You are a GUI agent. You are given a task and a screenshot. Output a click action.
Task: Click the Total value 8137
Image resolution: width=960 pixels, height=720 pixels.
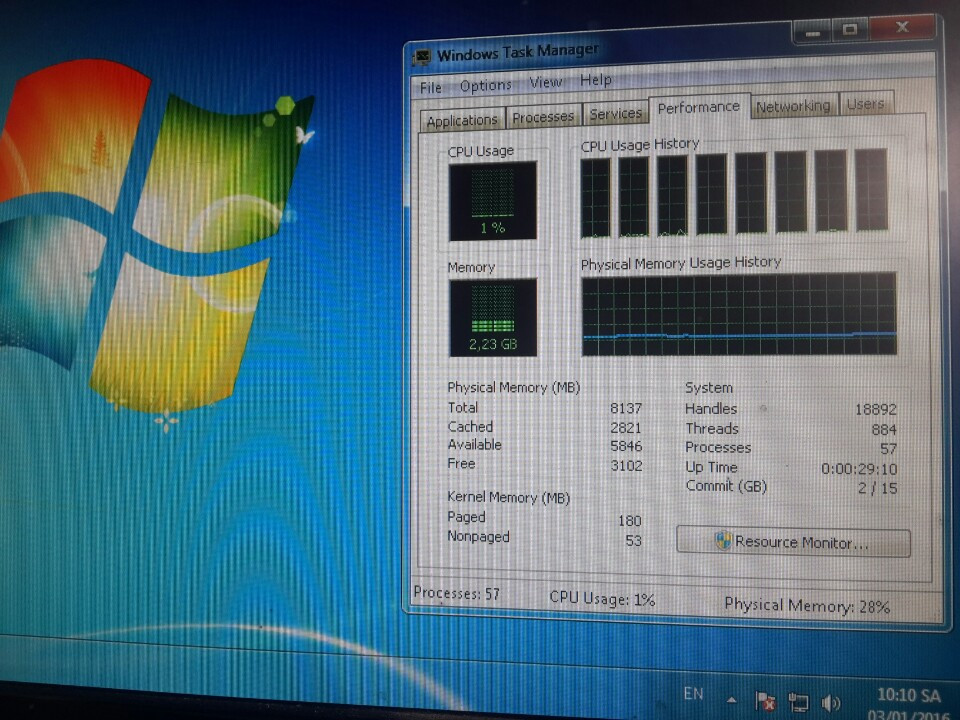tap(626, 408)
